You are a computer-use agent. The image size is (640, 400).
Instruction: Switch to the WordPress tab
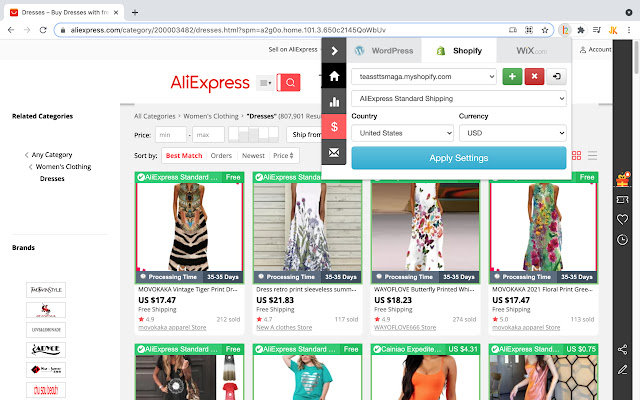coord(384,51)
